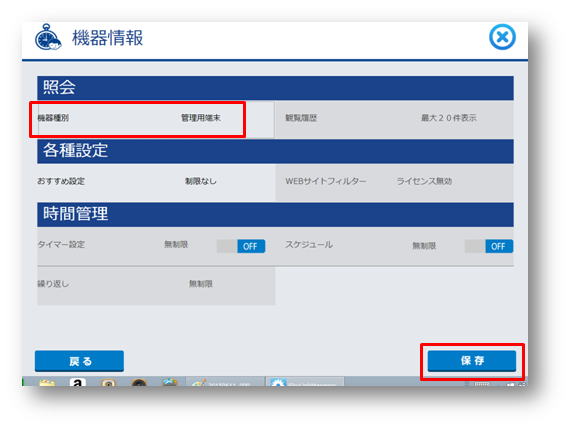Open the Amazon icon in the taskbar
Screen dimensions: 570x428
pyautogui.click(x=77, y=382)
